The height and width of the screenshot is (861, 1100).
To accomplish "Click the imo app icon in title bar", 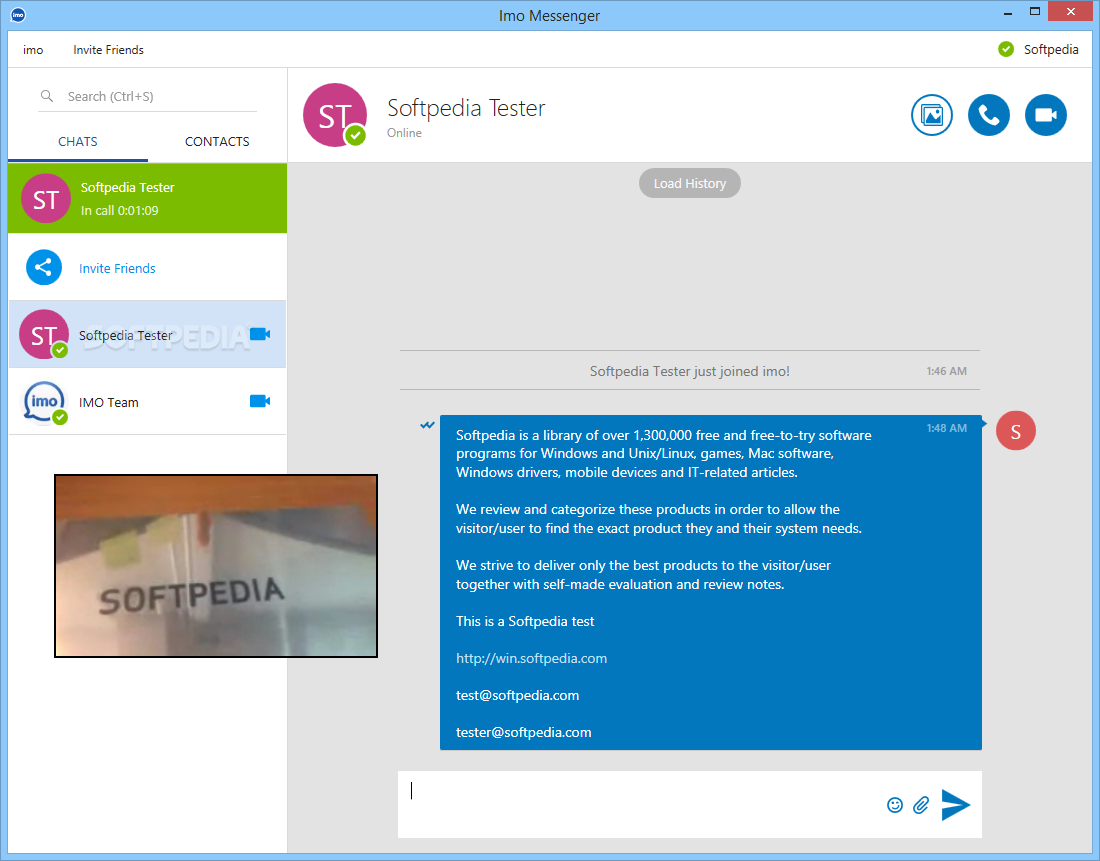I will click(18, 15).
